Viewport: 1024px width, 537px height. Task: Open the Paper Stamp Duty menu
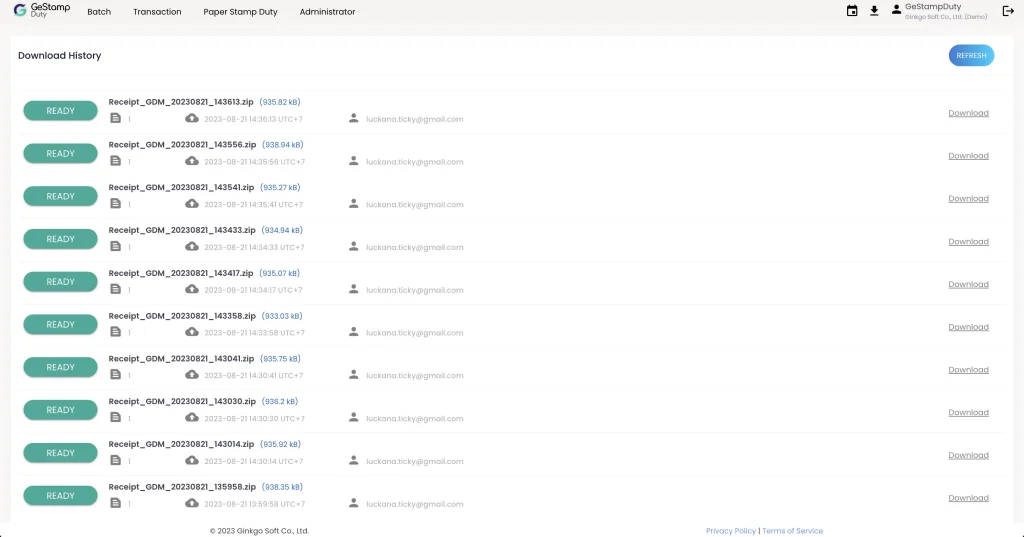[x=240, y=12]
